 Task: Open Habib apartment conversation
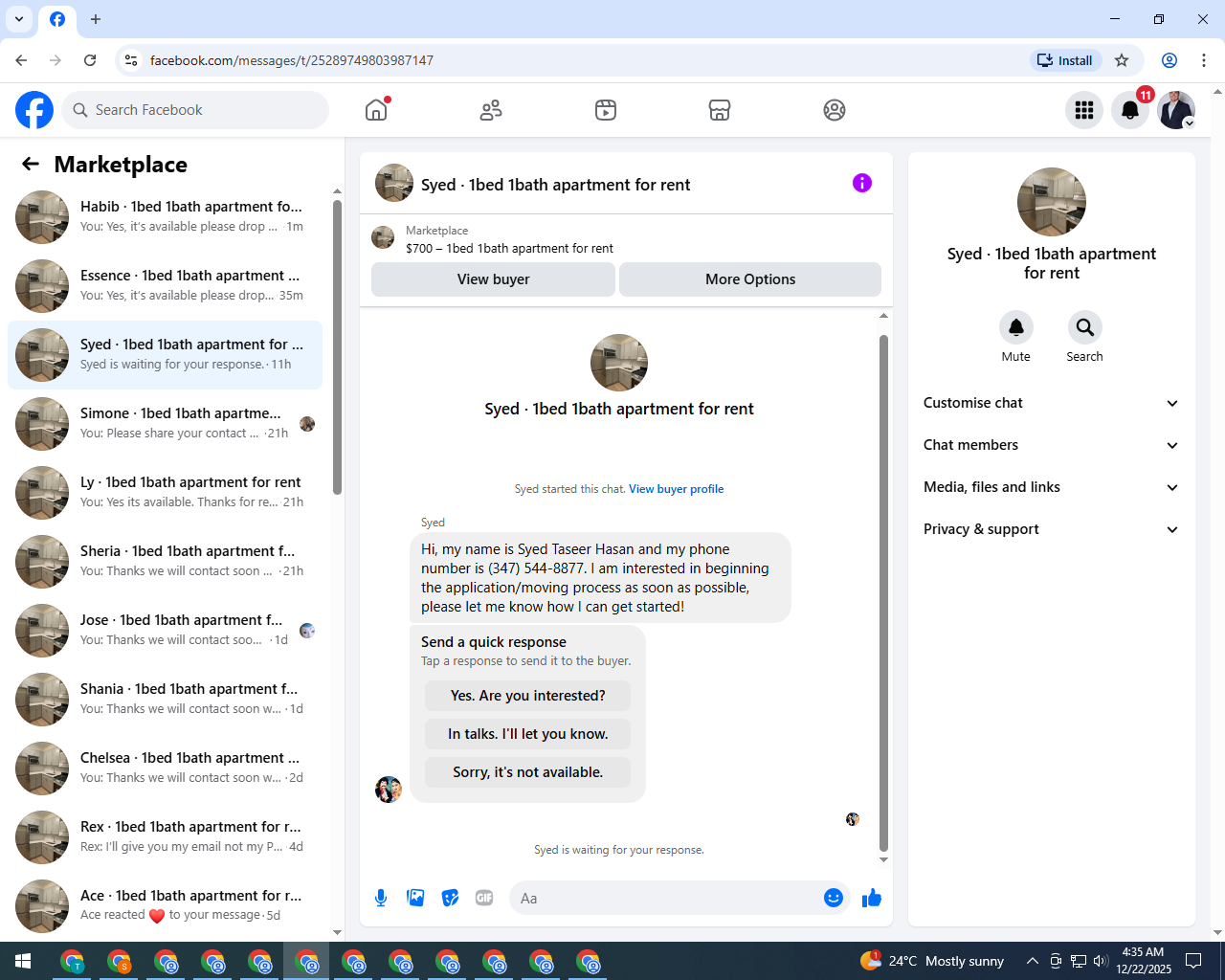(165, 217)
